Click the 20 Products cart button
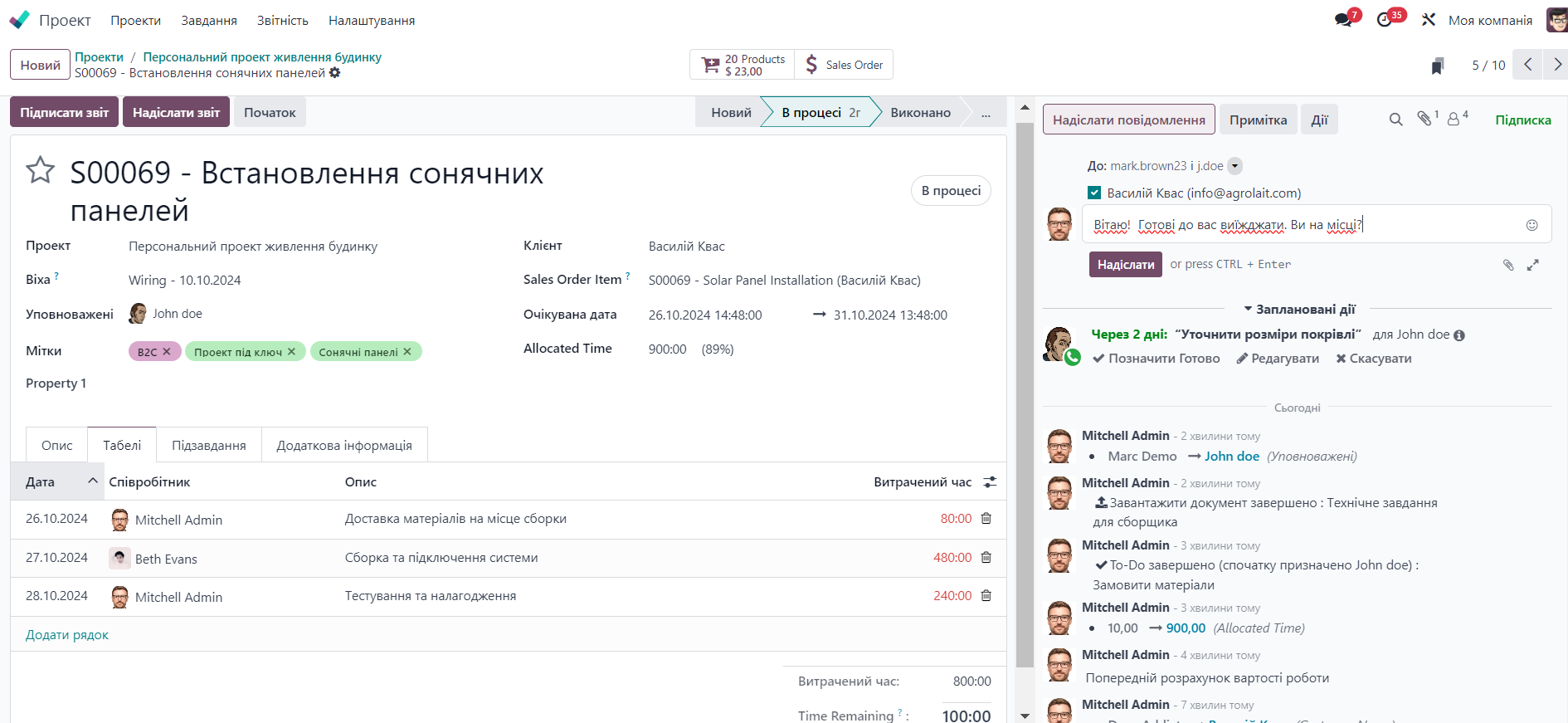1568x723 pixels. [x=743, y=65]
